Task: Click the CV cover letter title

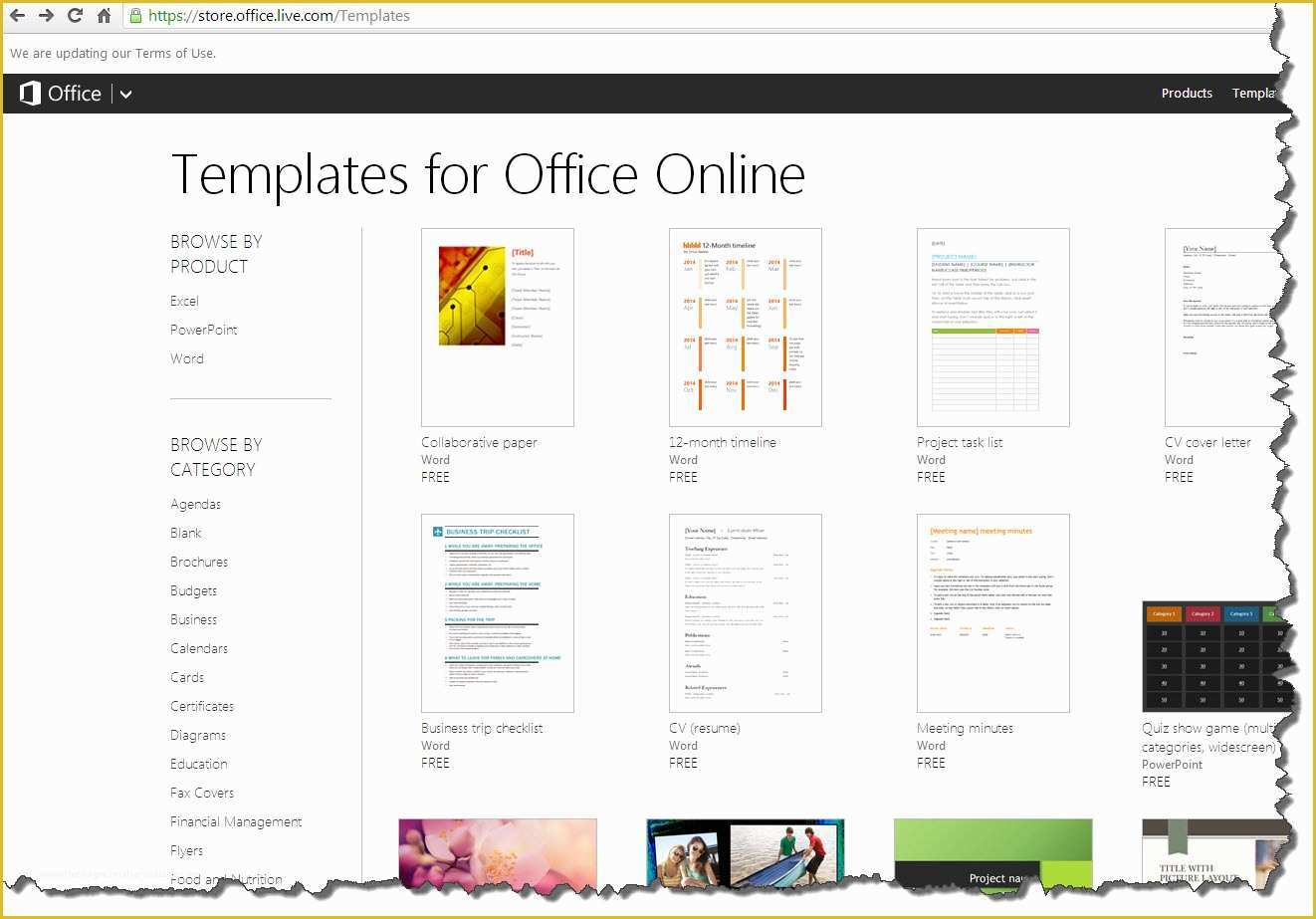Action: tap(1207, 442)
